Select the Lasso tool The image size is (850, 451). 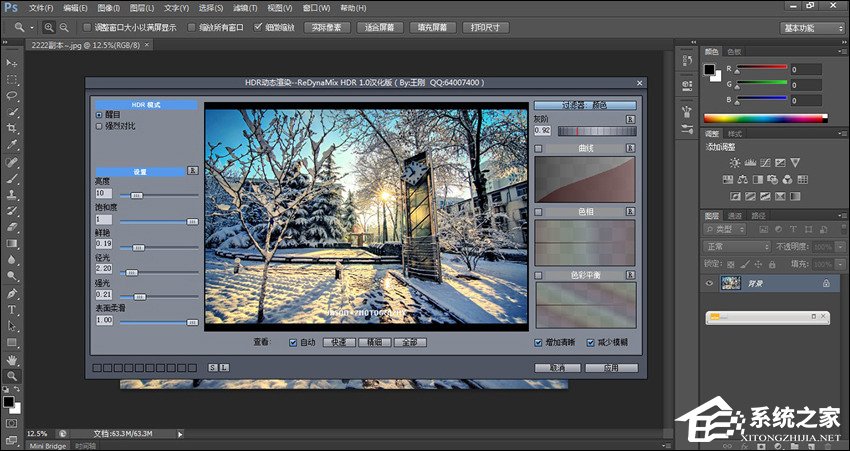pos(12,95)
